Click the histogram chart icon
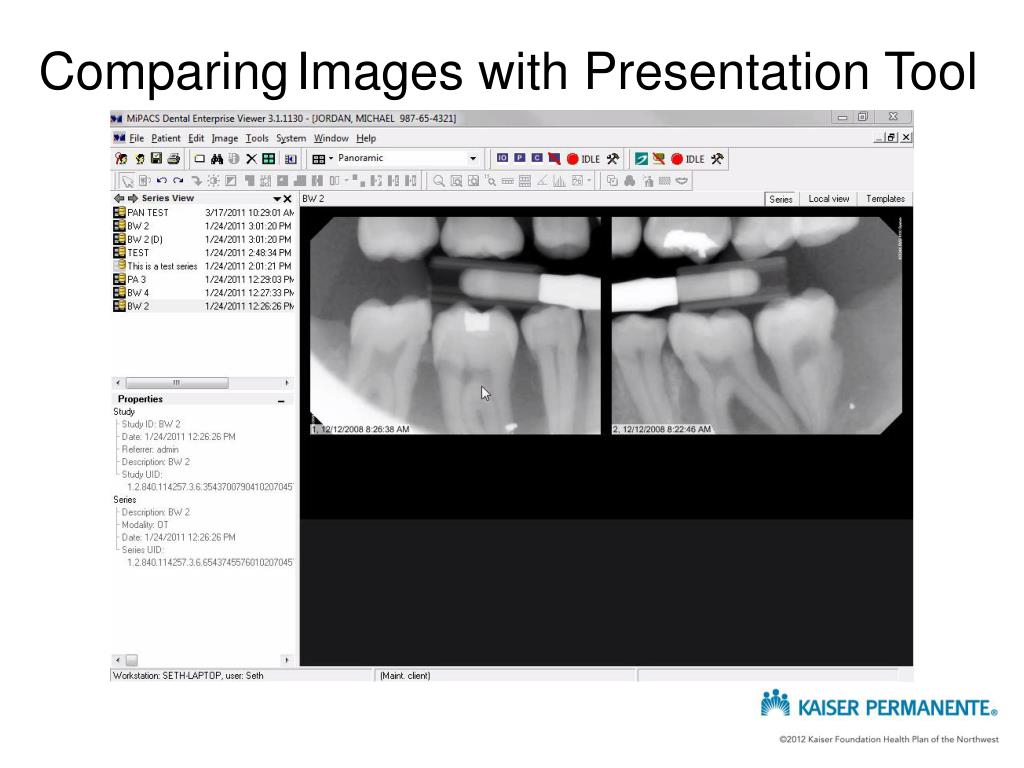Viewport: 1024px width, 768px height. (559, 181)
